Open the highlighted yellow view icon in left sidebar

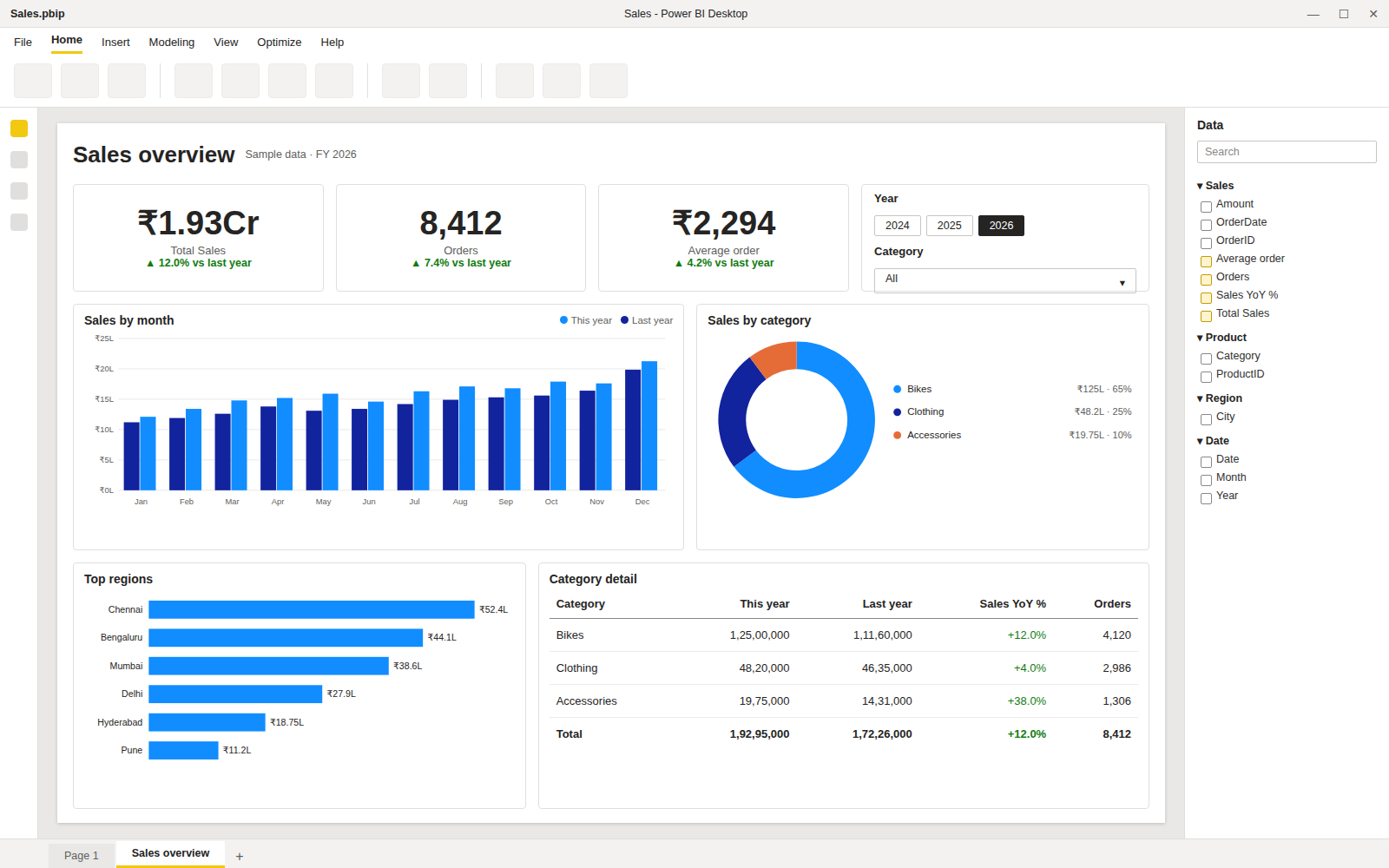19,128
